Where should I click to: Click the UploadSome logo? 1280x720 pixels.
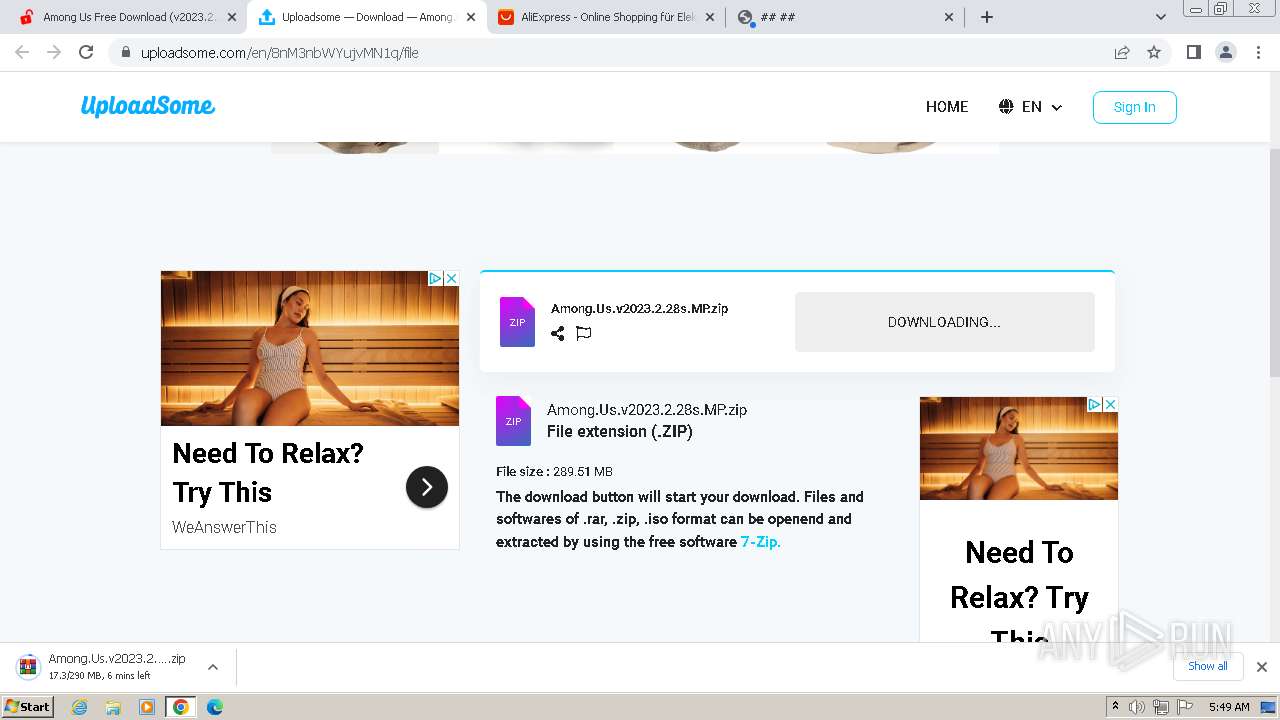(148, 106)
